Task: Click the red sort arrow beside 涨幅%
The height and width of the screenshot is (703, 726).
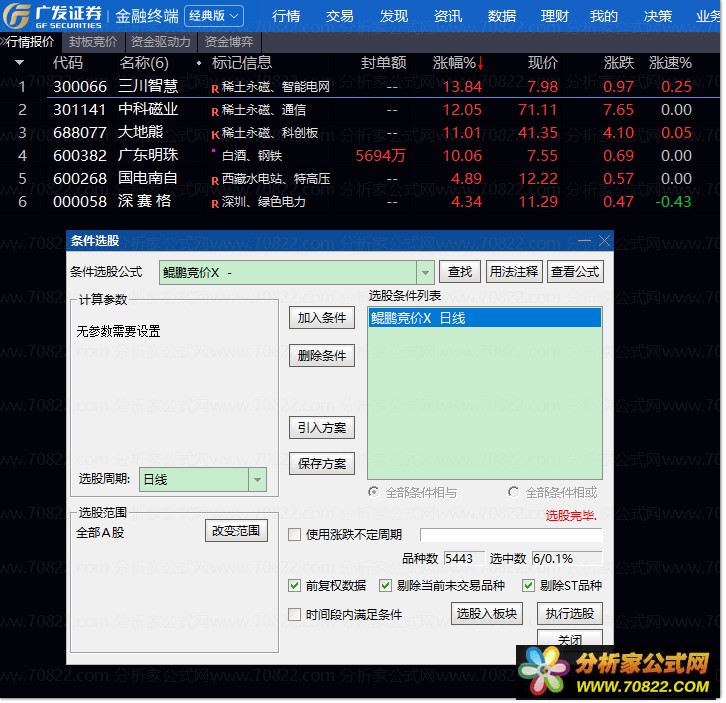Action: point(481,63)
